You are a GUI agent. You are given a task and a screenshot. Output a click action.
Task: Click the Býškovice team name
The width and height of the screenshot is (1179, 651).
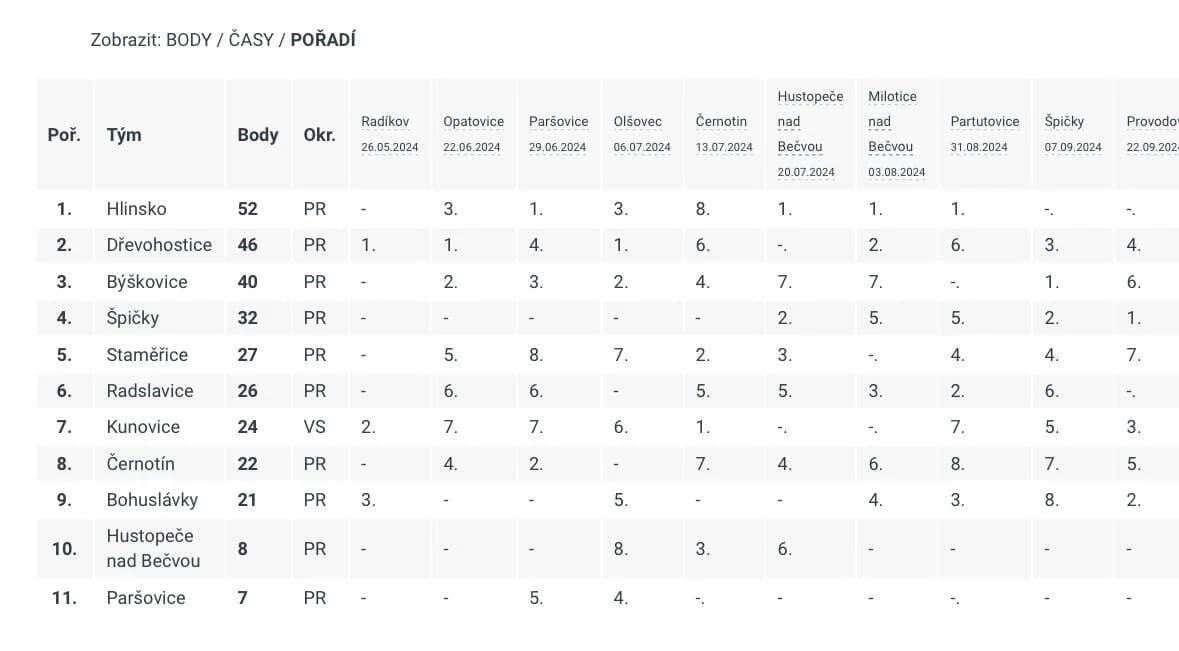pos(146,282)
